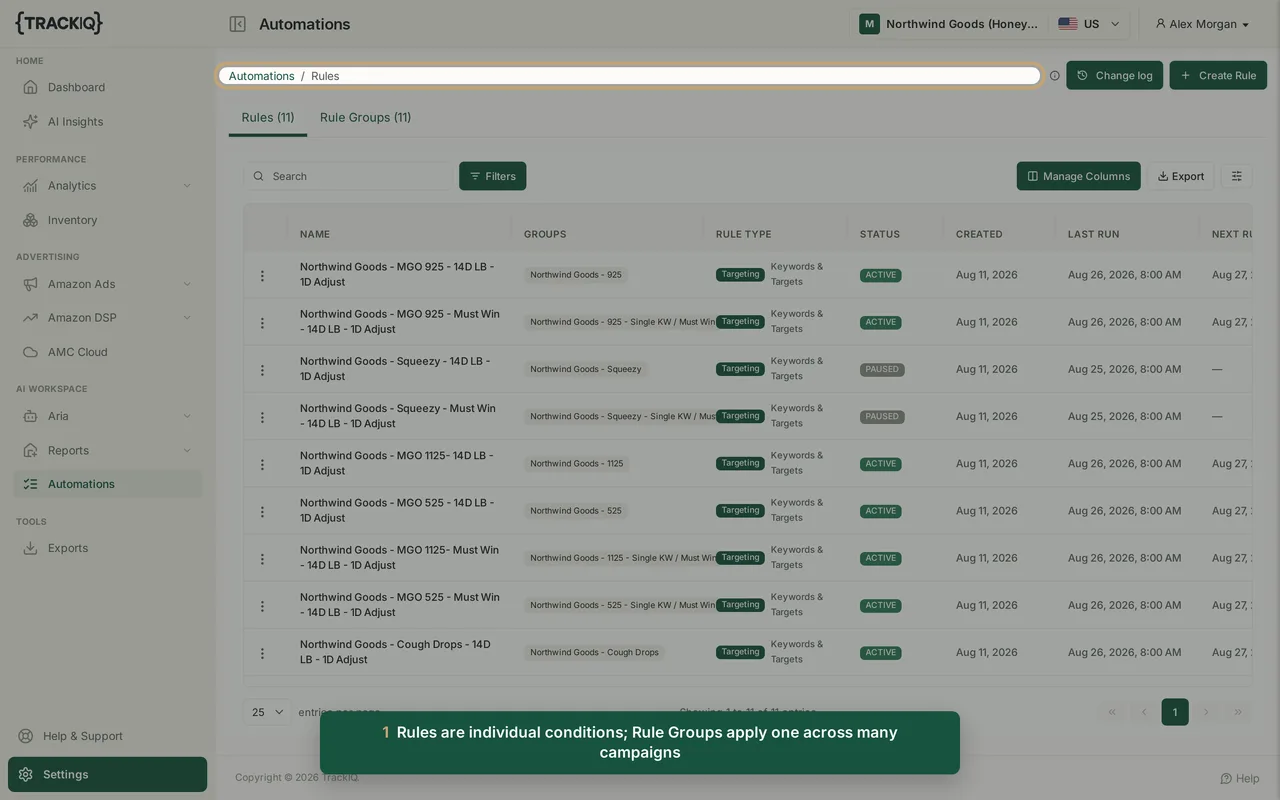
Task: Open the Change log
Action: [1114, 75]
